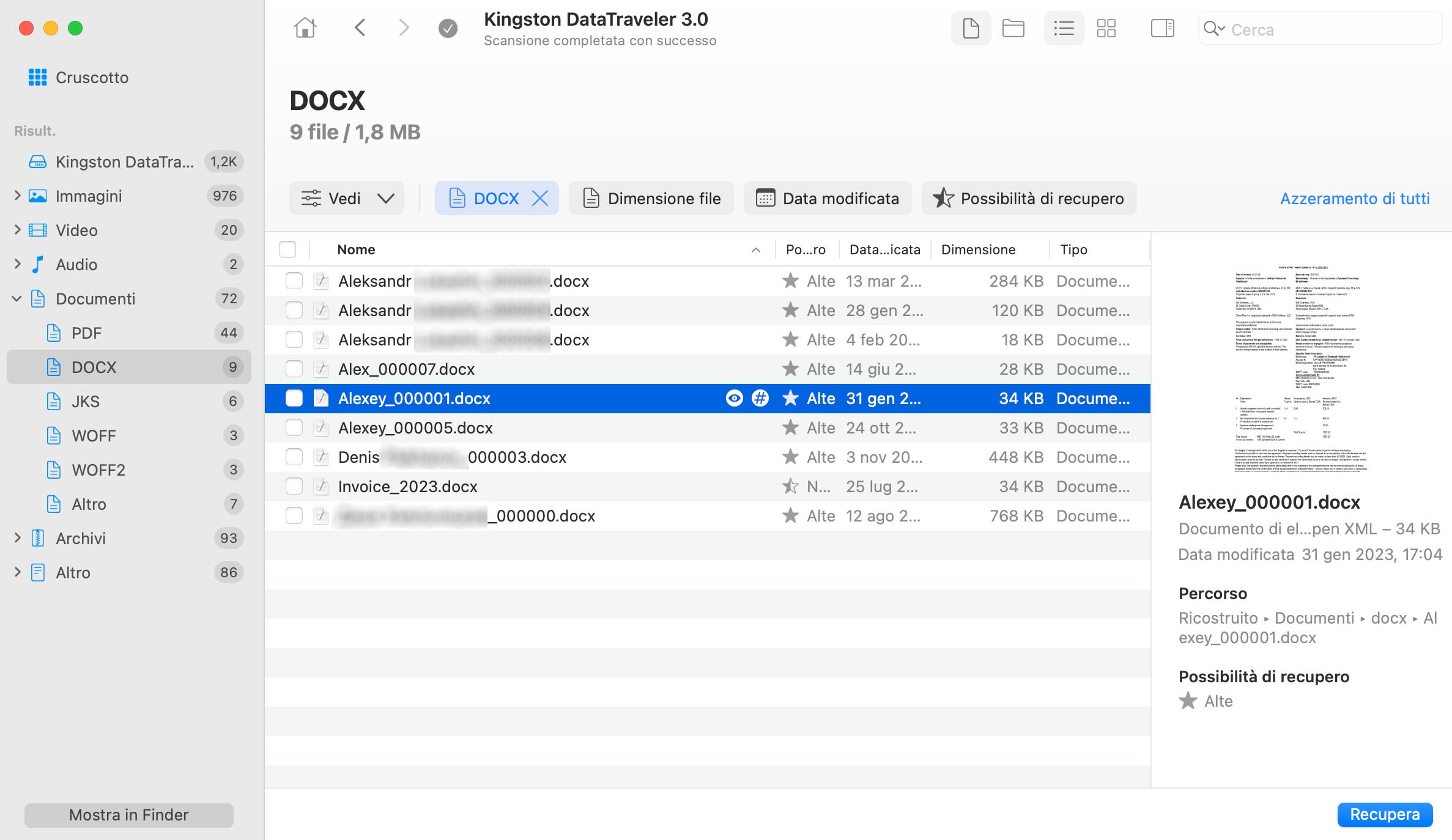Check the Aleksandr file sized 120 KB
The height and width of the screenshot is (840, 1452).
(x=294, y=311)
